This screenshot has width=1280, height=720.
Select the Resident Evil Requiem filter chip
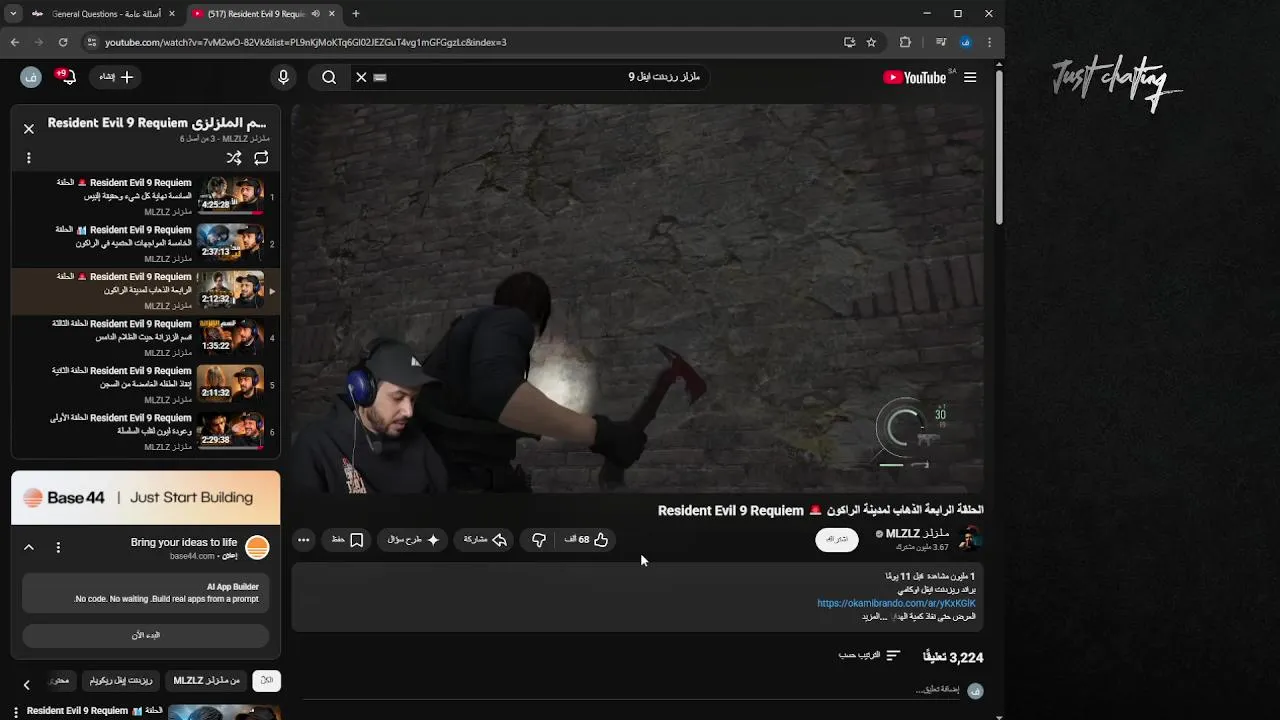[x=120, y=681]
